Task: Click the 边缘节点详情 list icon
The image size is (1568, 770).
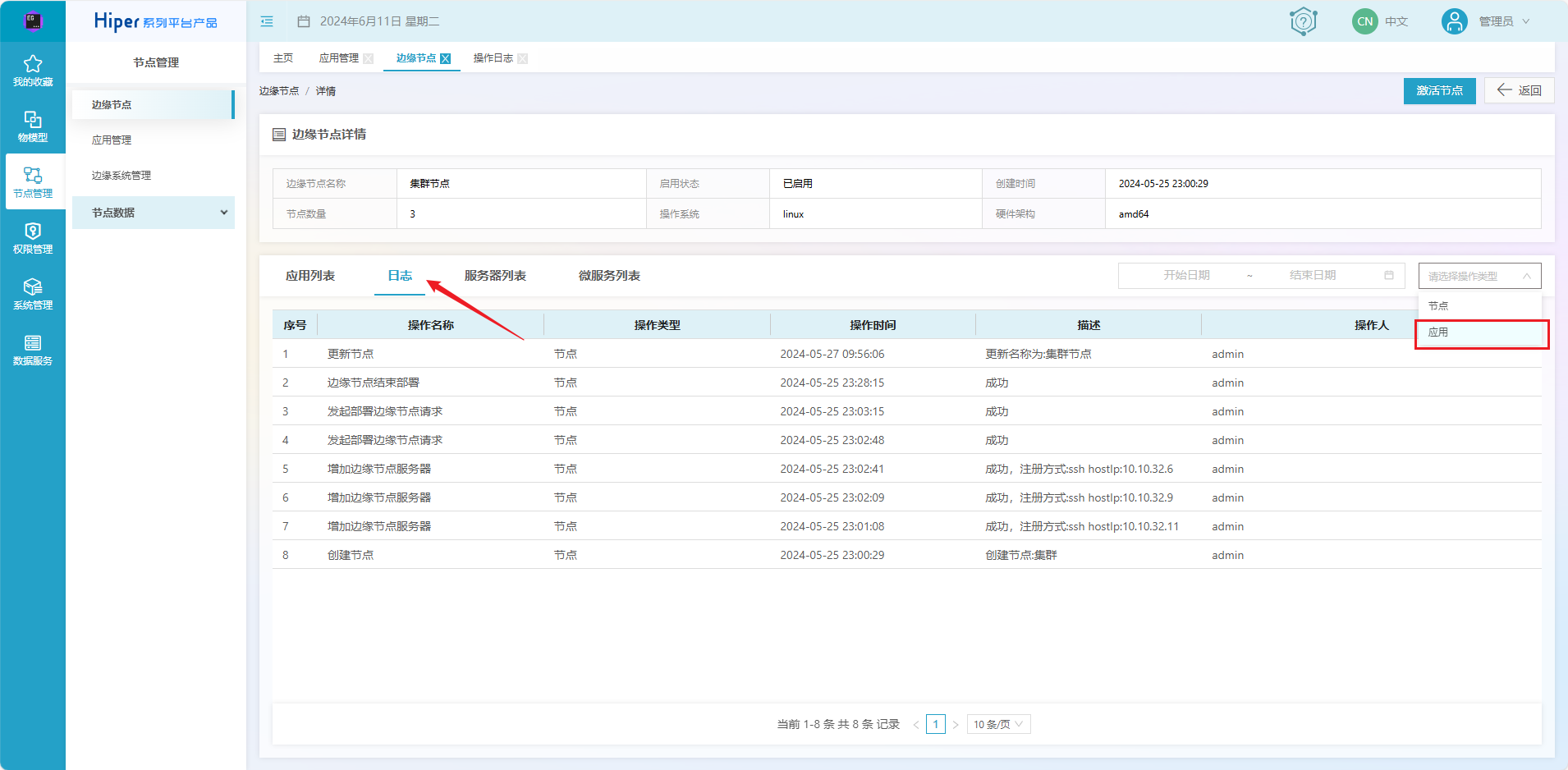Action: (279, 135)
